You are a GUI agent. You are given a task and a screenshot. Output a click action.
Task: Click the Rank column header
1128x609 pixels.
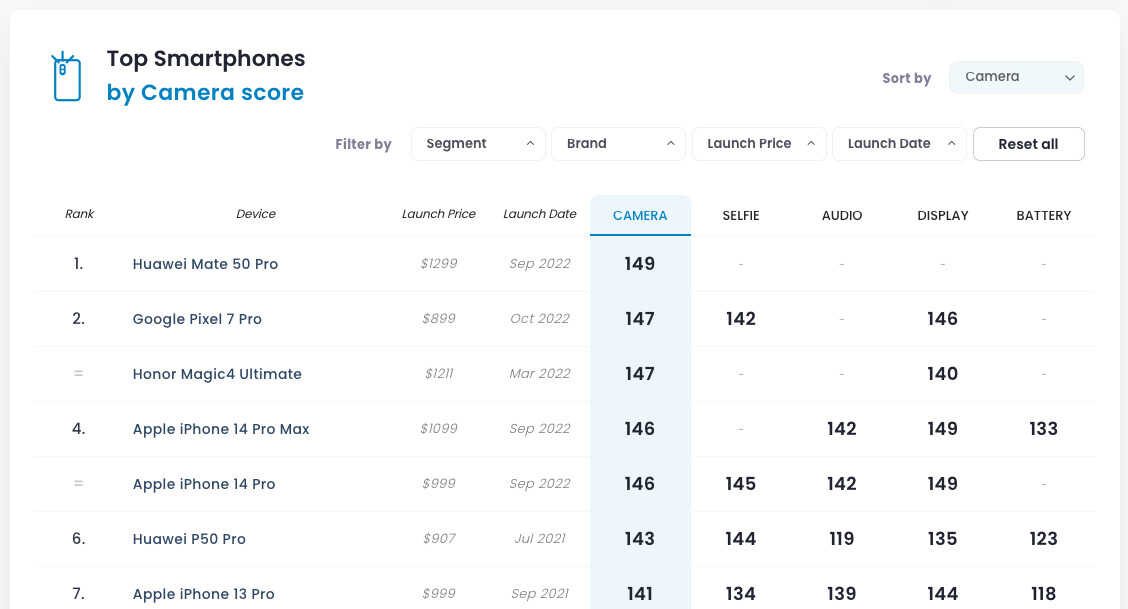click(x=79, y=214)
